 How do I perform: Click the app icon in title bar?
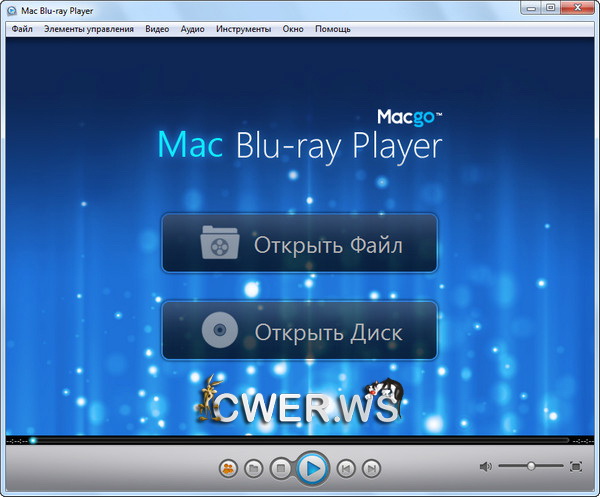10,9
